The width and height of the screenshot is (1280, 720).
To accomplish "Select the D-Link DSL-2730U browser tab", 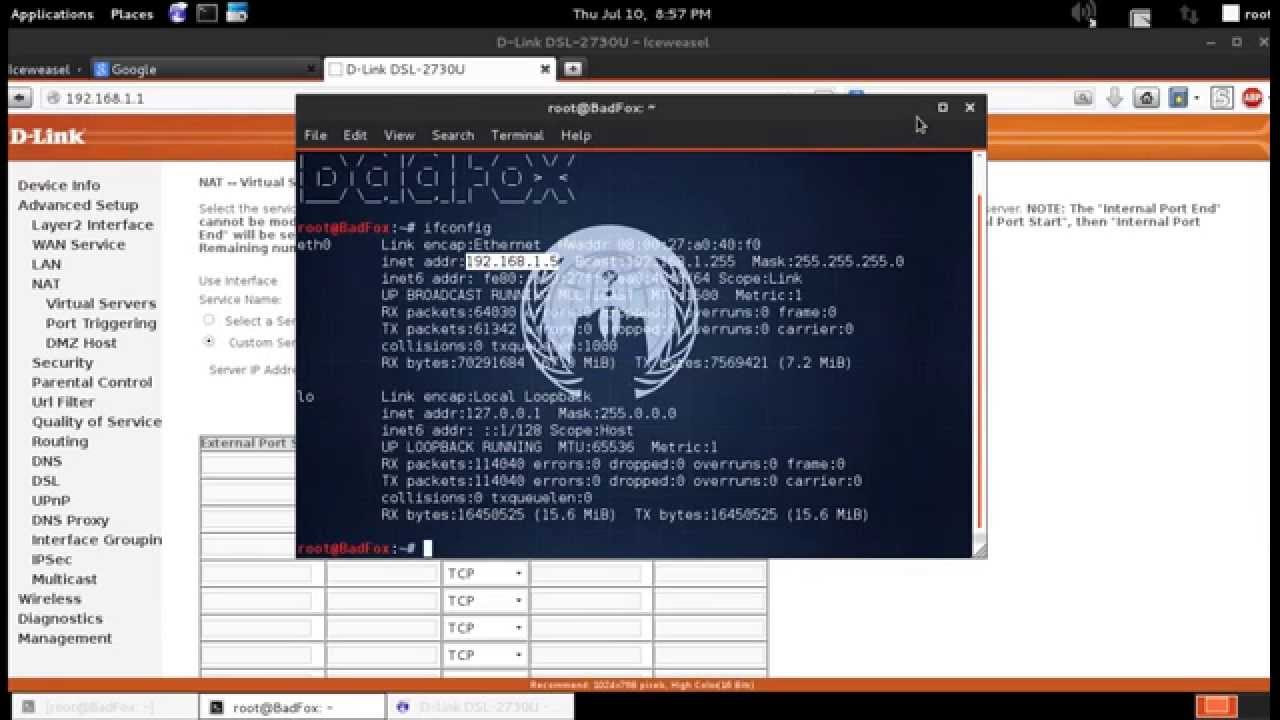I will [440, 69].
